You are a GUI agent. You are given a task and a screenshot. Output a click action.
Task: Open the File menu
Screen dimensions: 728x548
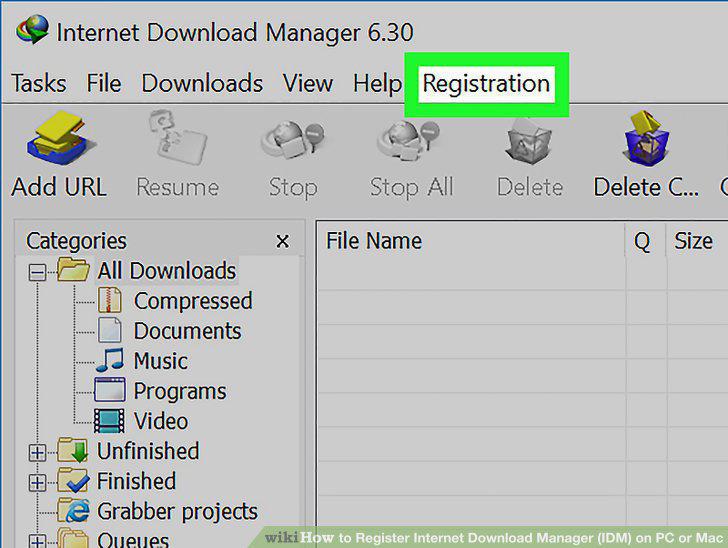104,84
